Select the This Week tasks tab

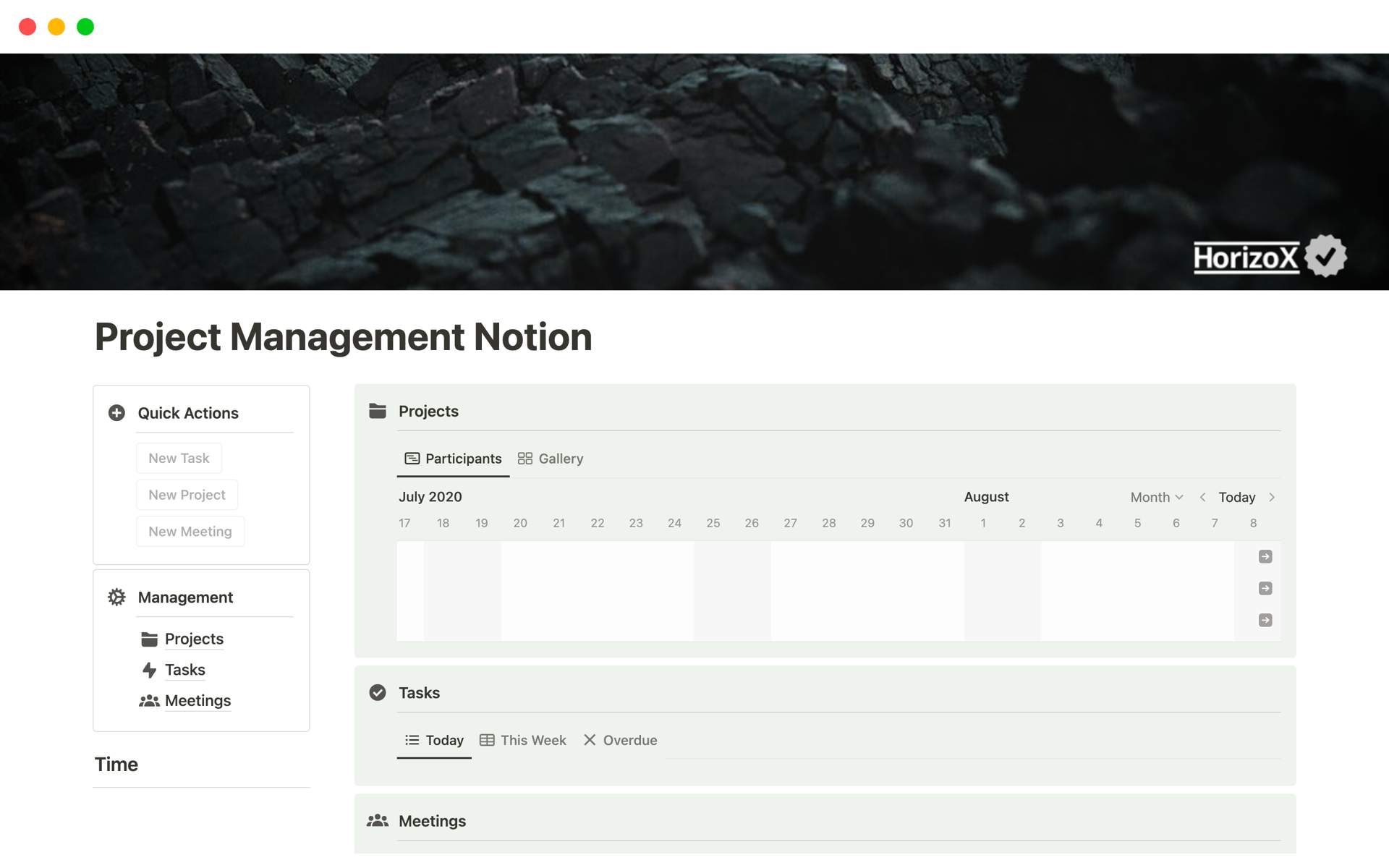coord(523,740)
